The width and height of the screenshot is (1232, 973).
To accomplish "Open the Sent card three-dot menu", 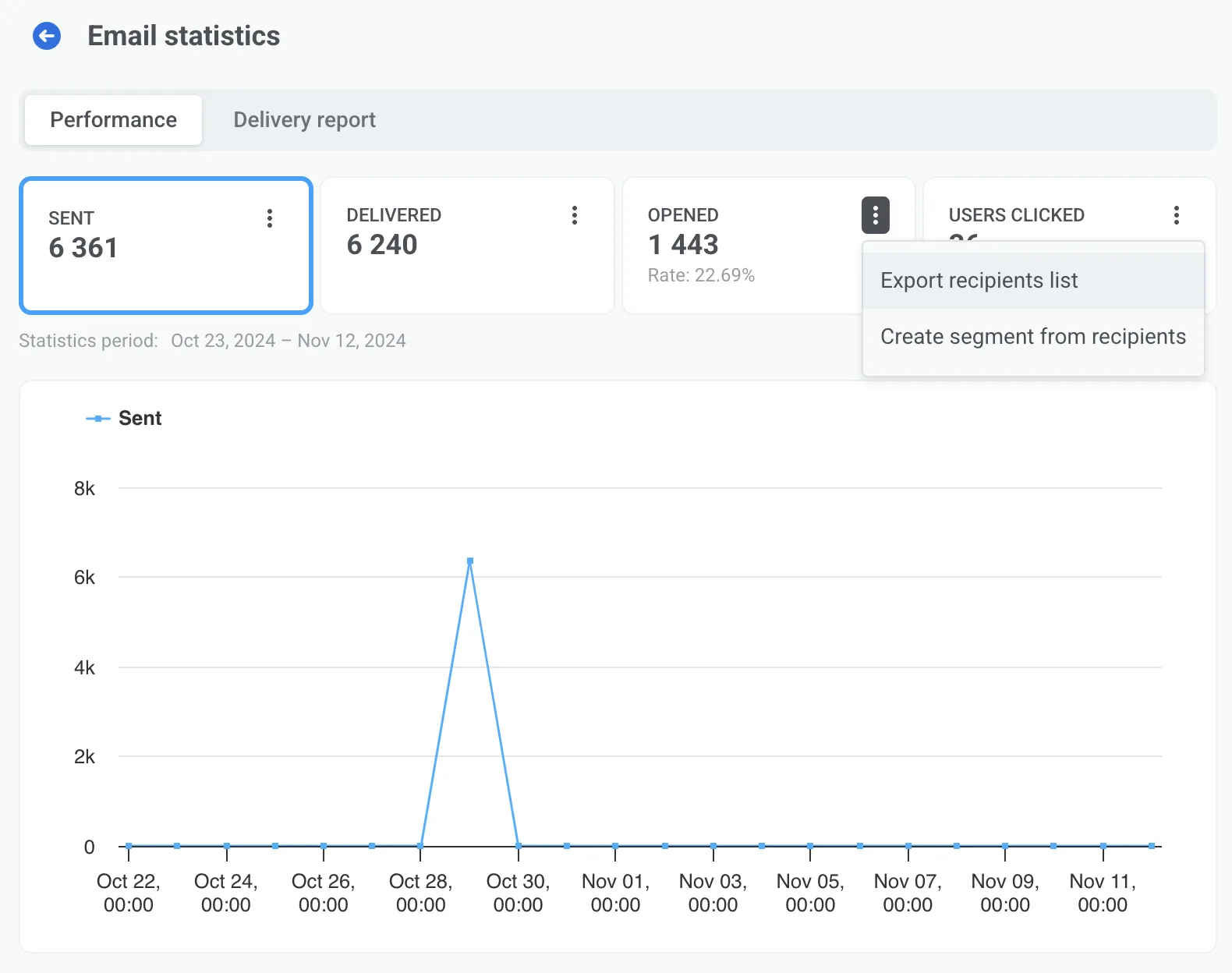I will (x=270, y=218).
